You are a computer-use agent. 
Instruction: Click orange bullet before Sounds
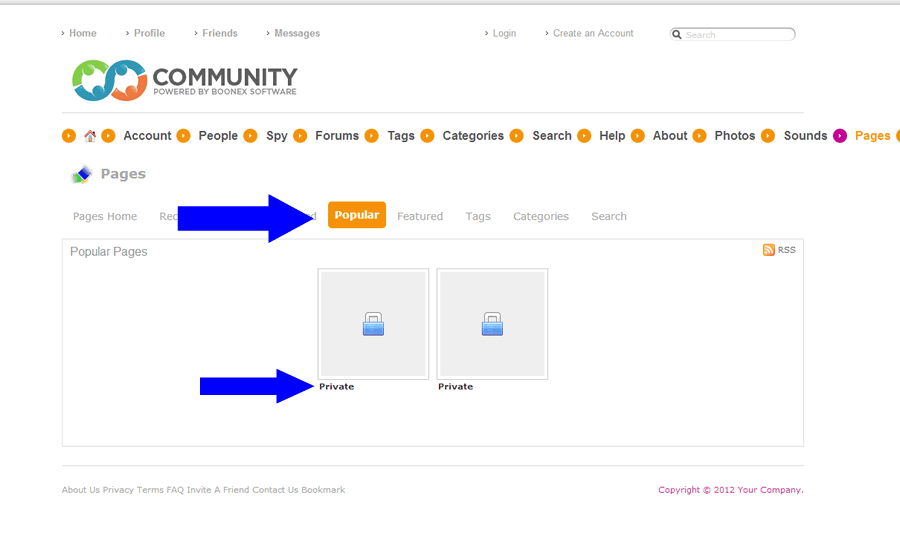point(768,136)
